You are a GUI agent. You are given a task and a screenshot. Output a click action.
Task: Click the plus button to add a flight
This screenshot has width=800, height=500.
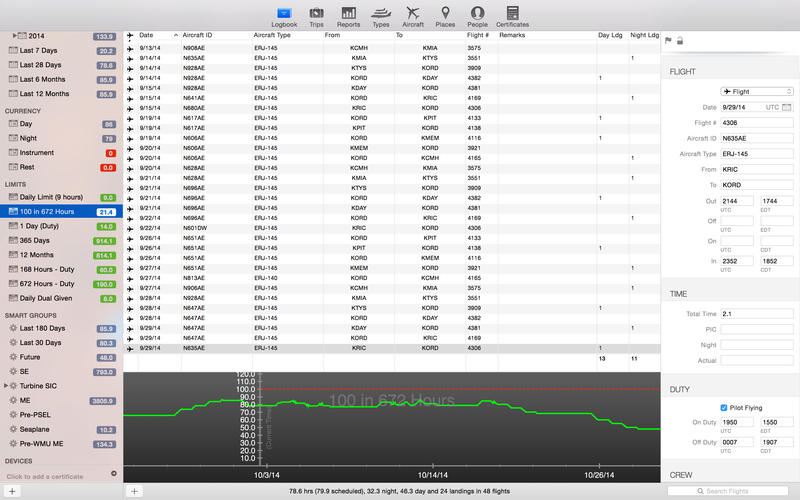coord(135,491)
